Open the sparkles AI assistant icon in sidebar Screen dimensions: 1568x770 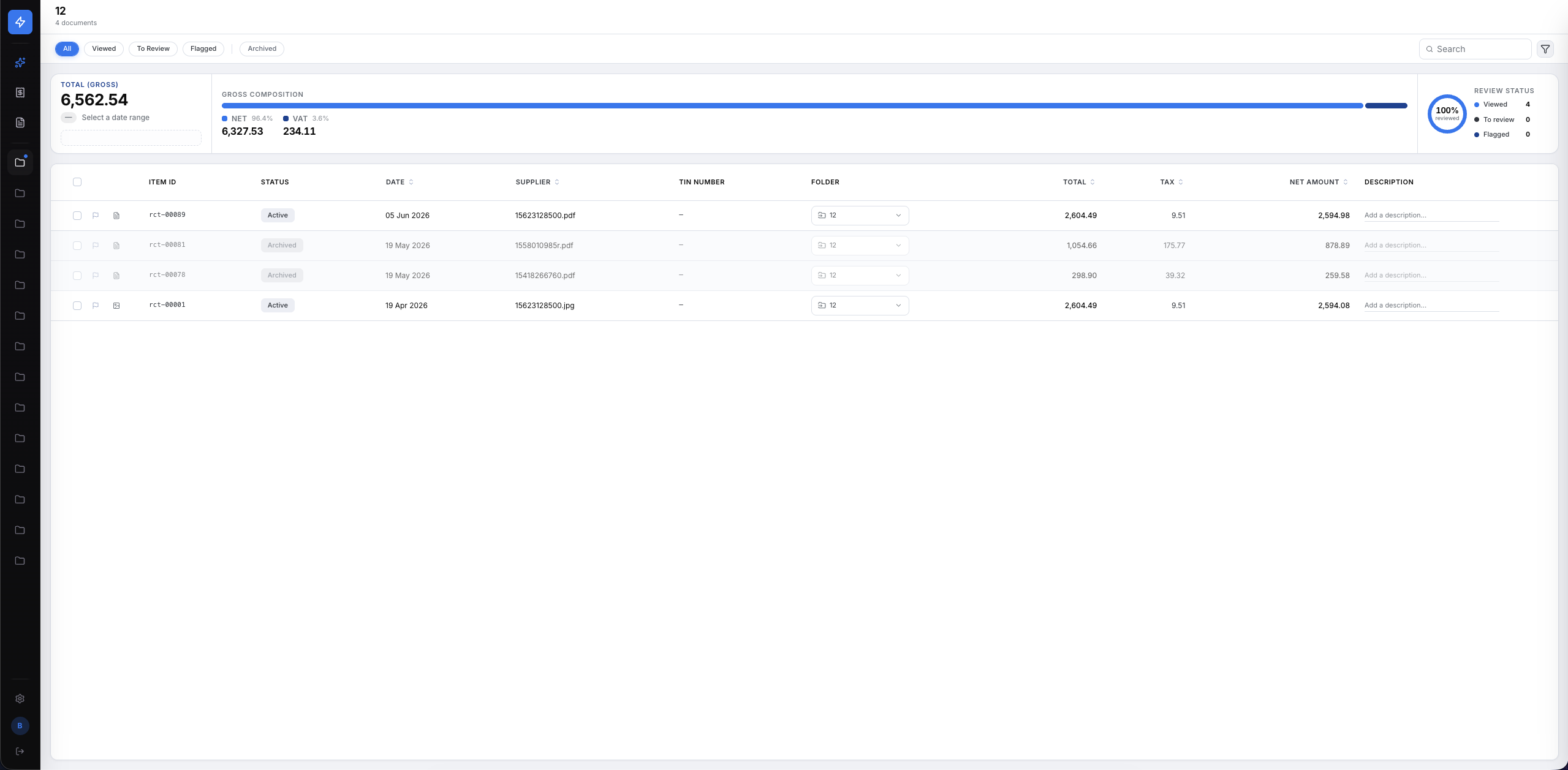coord(20,62)
